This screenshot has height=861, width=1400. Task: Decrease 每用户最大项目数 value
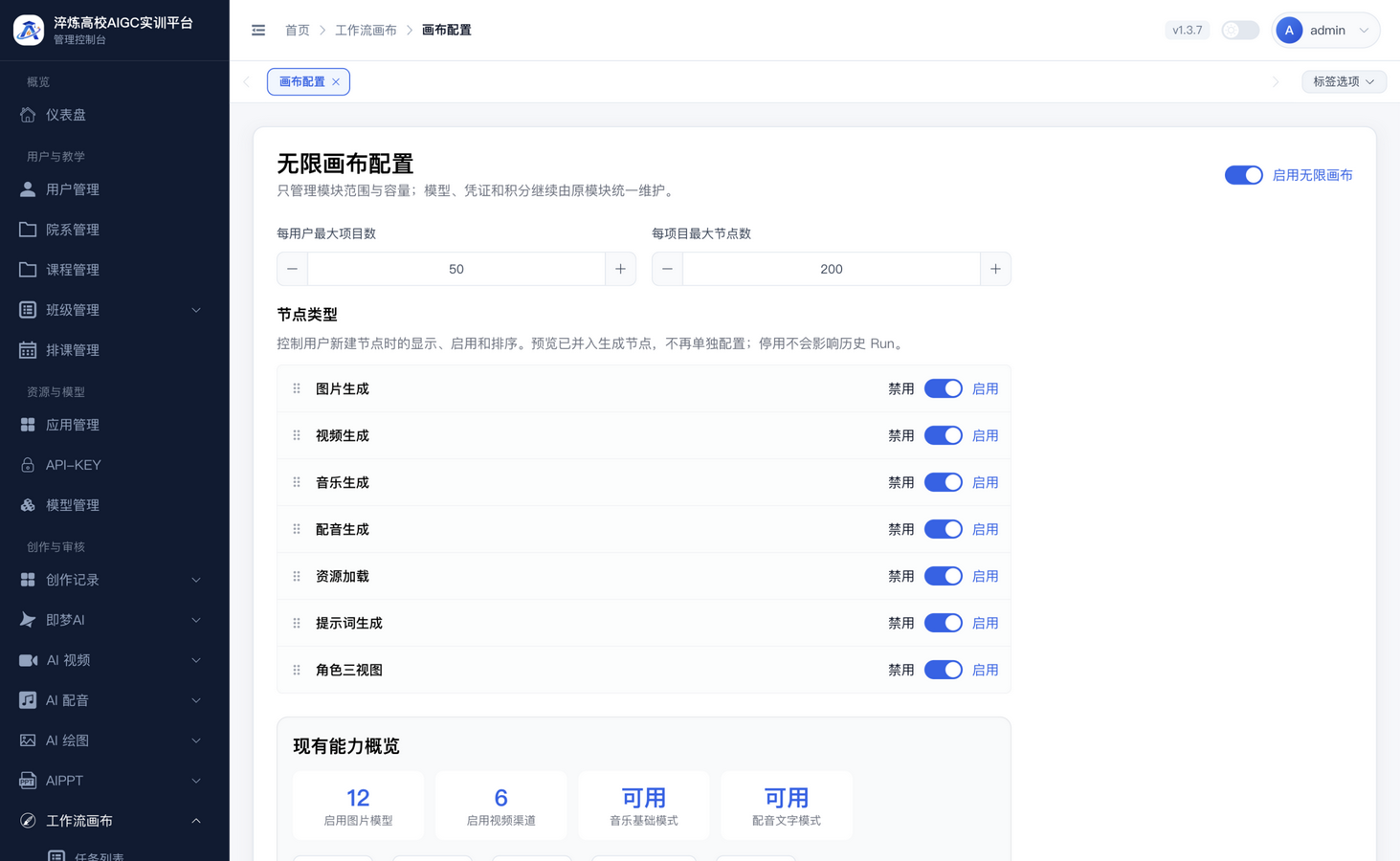[x=292, y=269]
